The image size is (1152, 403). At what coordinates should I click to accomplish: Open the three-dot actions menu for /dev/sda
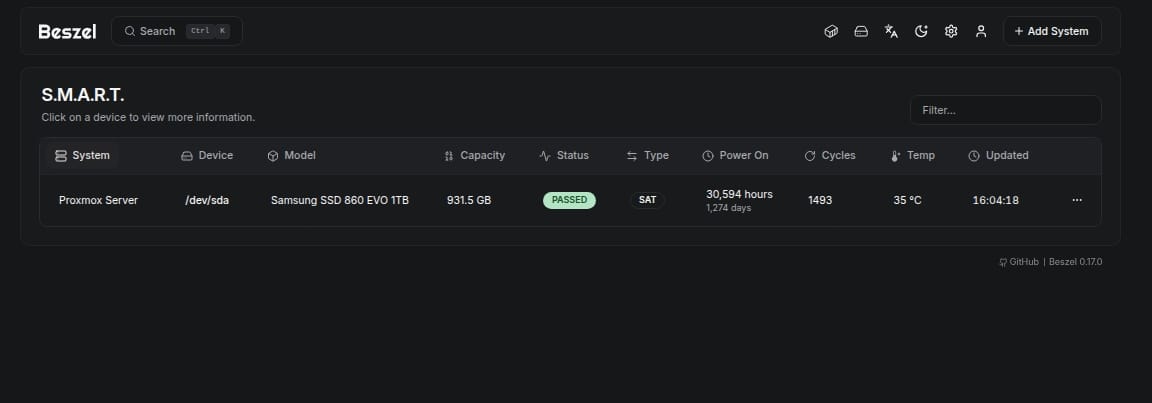point(1077,200)
